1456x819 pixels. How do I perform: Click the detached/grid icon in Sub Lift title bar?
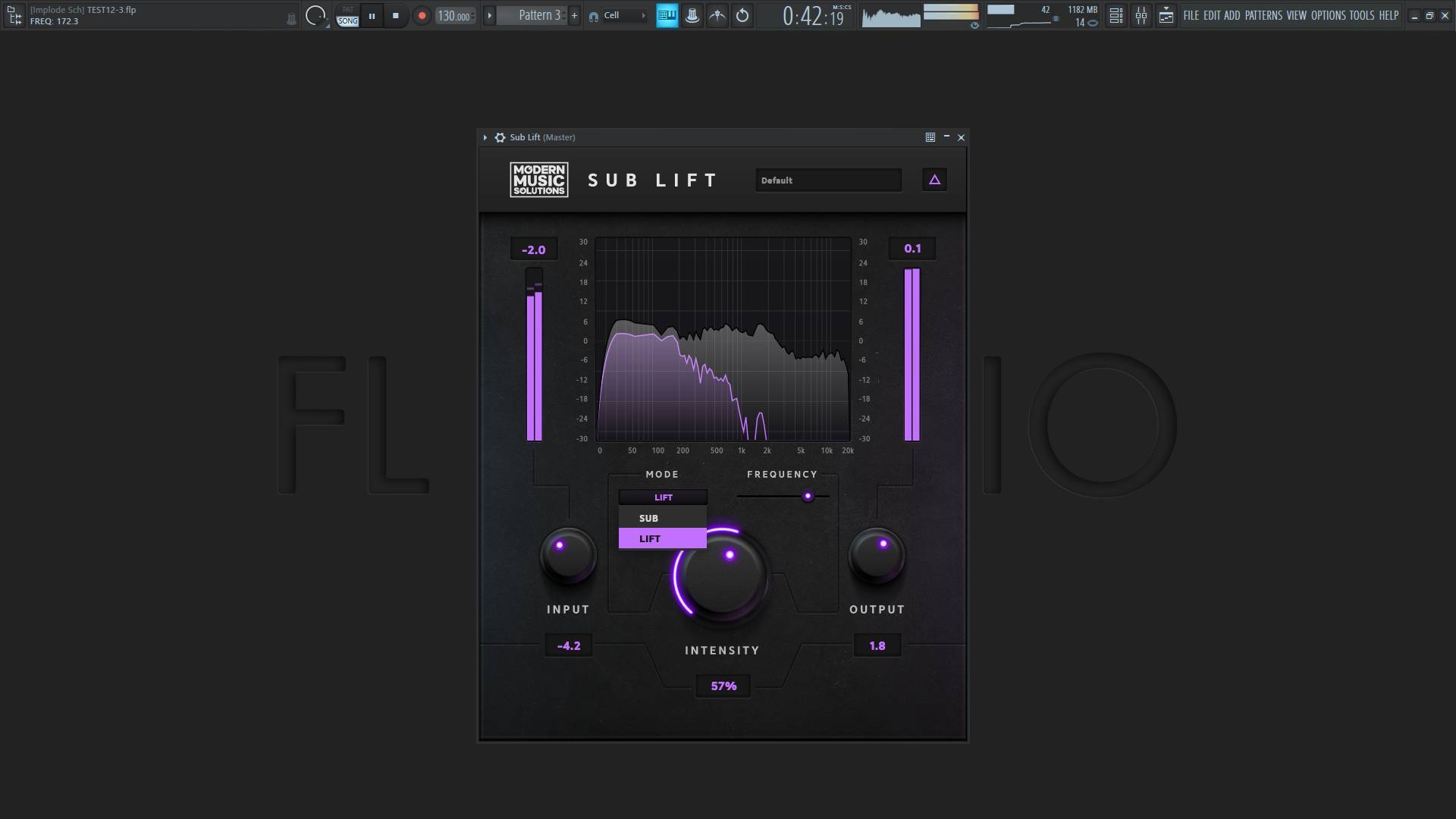click(x=930, y=137)
